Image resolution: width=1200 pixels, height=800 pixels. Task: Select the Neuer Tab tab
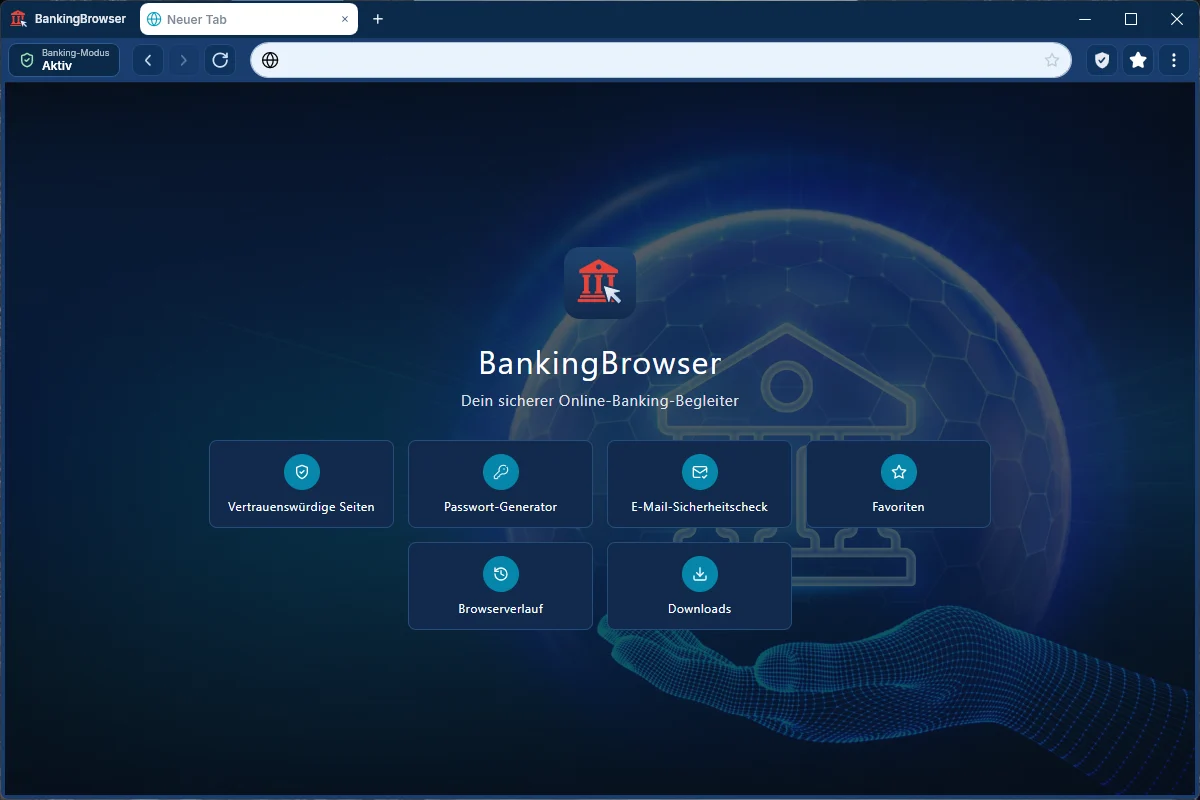click(249, 19)
